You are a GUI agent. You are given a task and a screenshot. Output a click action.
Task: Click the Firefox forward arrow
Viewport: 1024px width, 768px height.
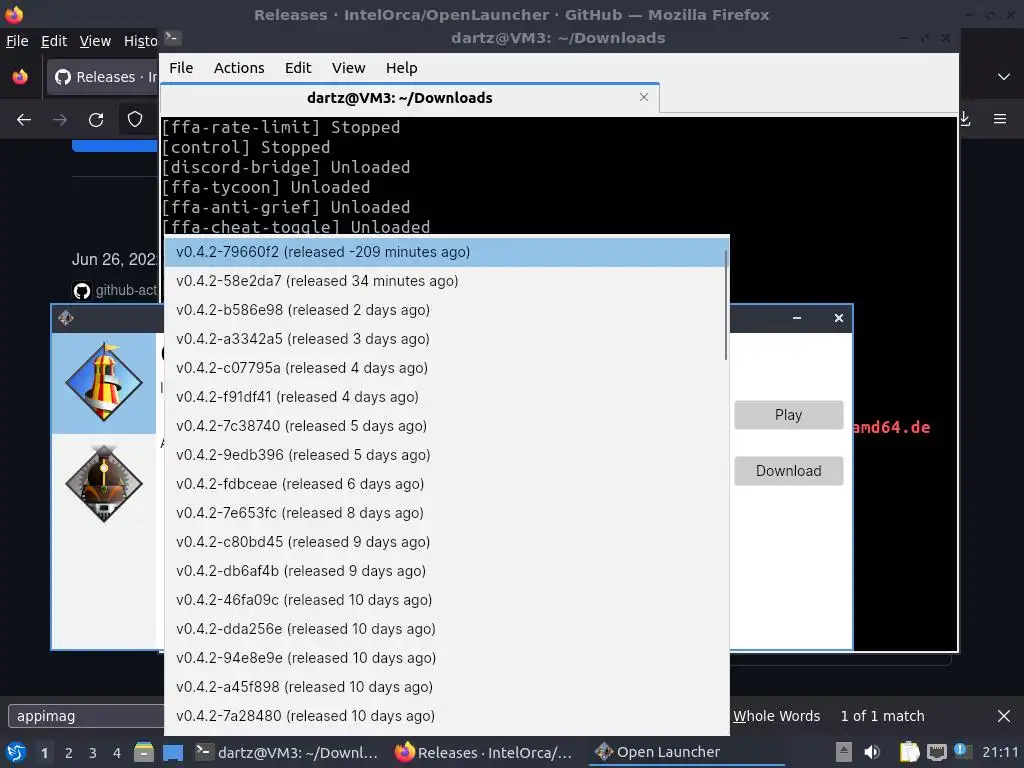click(60, 120)
